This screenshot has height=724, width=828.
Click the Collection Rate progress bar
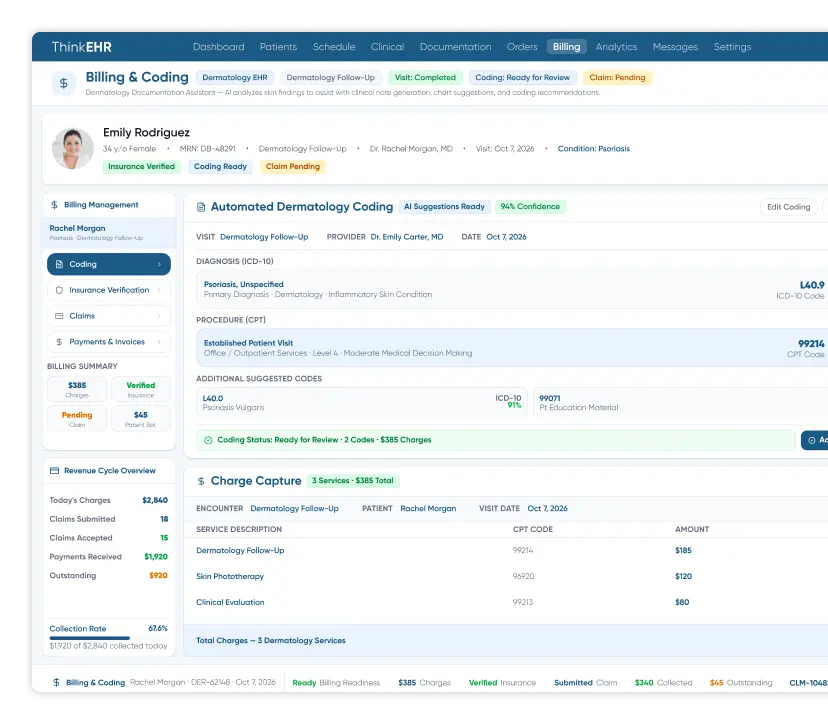(108, 638)
